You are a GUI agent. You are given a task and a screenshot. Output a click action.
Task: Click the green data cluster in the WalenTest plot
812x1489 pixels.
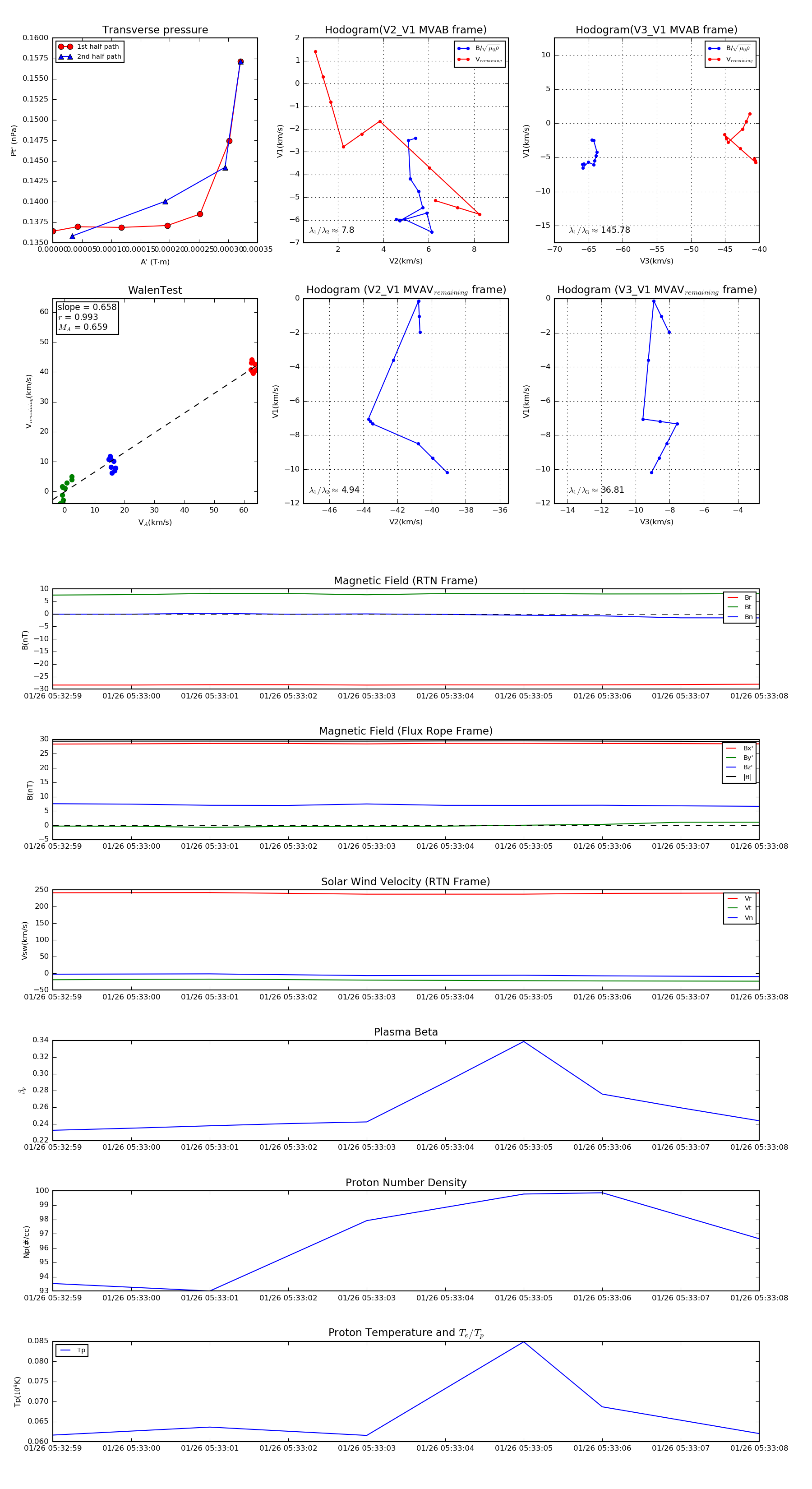[66, 489]
